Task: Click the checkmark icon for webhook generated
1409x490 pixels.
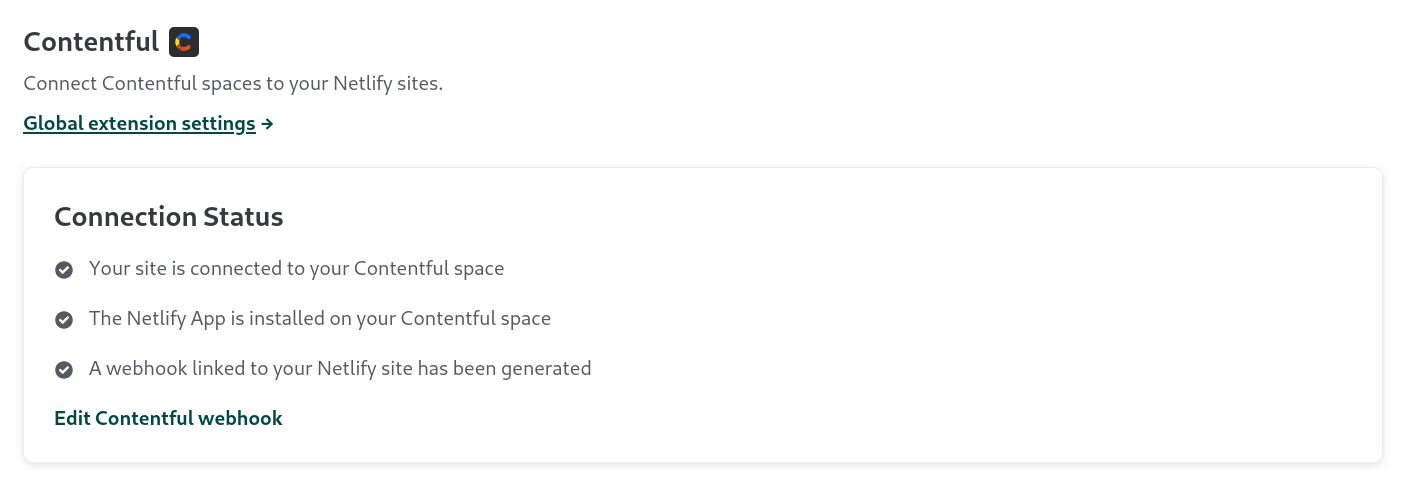Action: click(x=64, y=370)
